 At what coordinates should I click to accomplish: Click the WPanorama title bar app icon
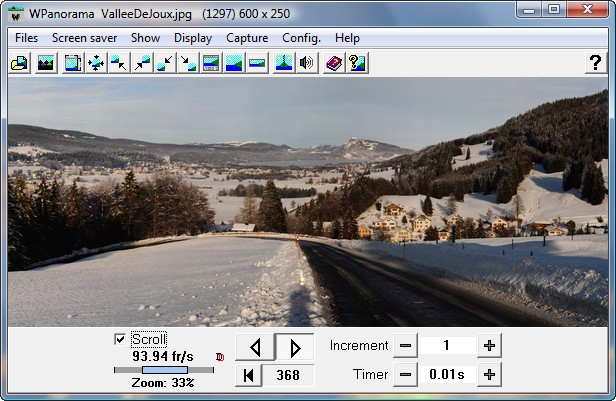16,14
